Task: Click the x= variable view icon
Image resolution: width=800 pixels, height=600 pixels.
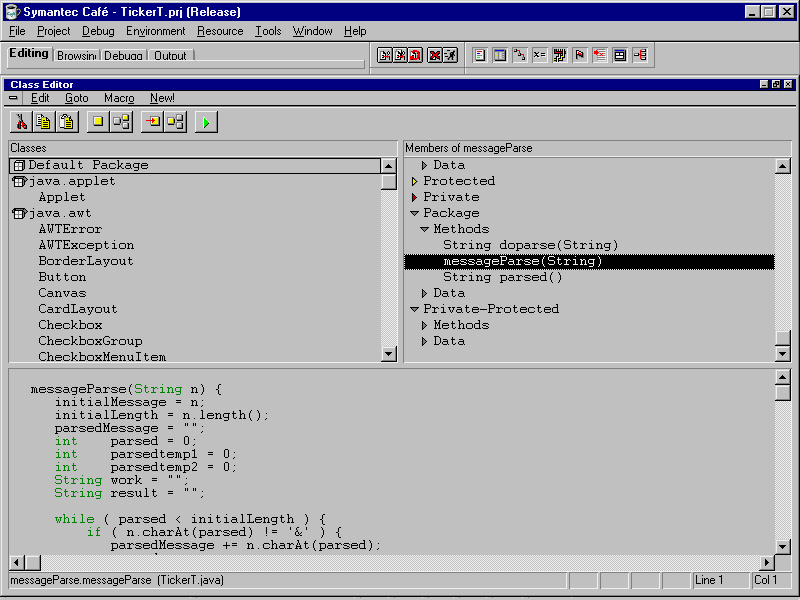Action: [539, 55]
